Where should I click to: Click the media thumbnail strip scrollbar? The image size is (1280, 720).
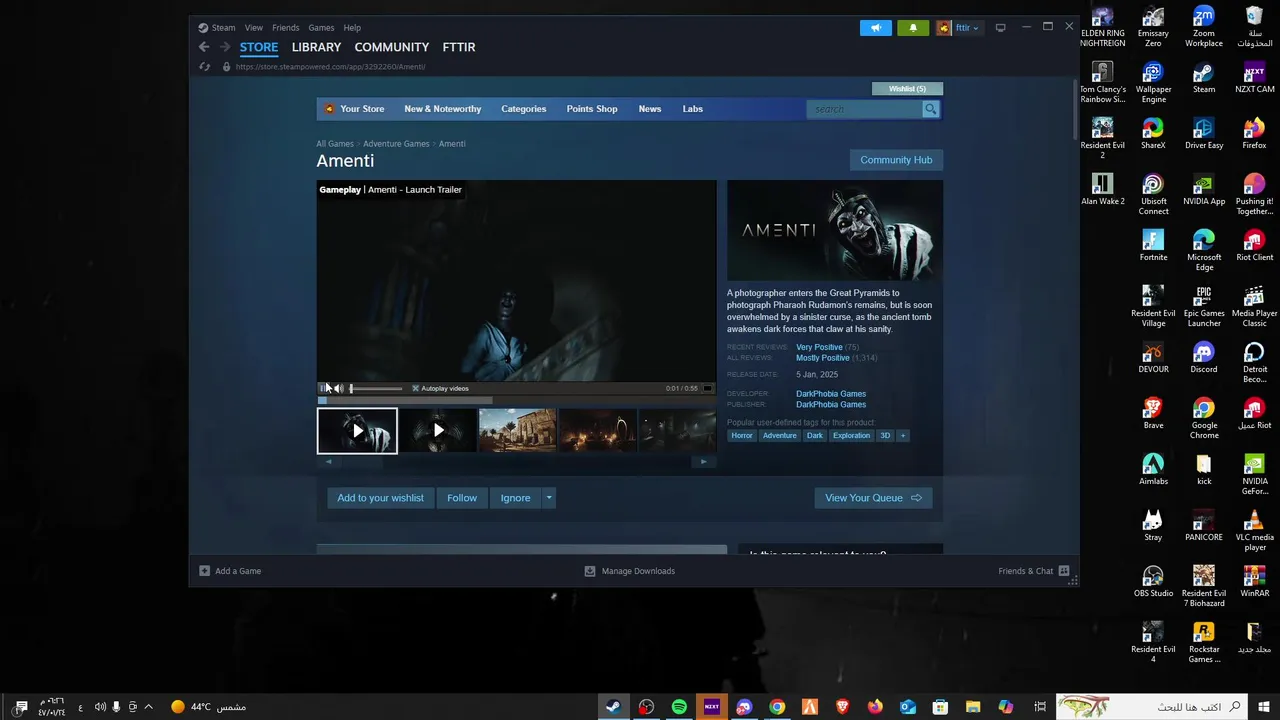516,462
